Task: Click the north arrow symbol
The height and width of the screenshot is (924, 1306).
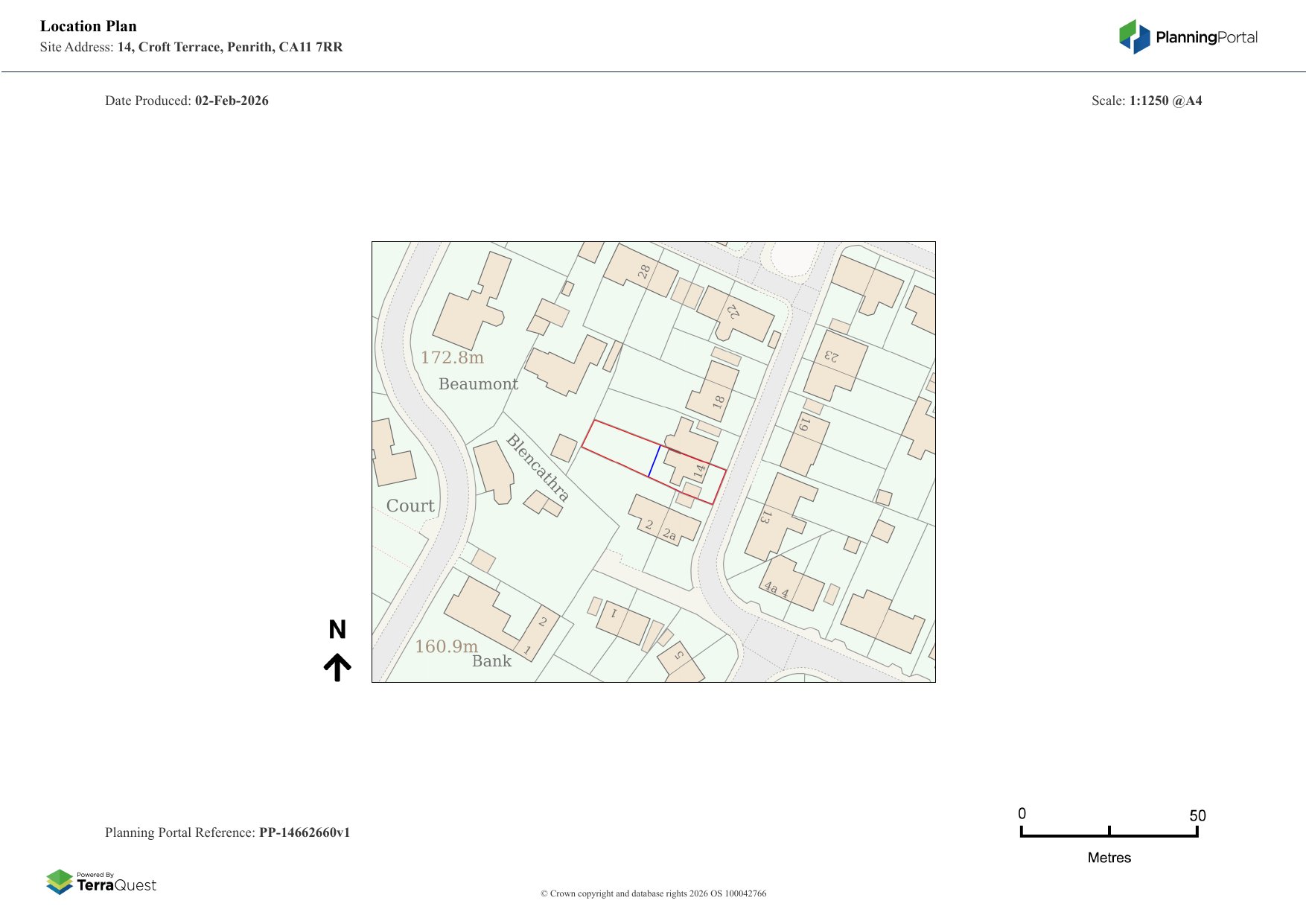Action: 337,667
